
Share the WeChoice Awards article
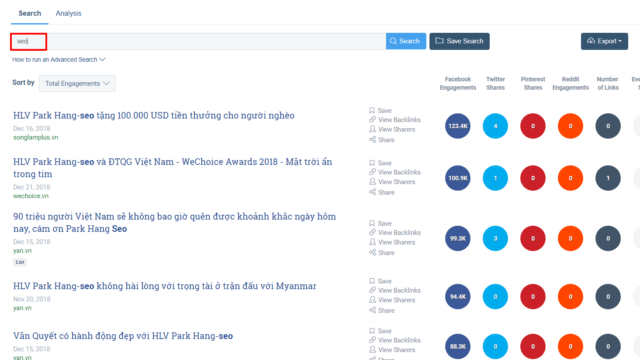point(382,192)
